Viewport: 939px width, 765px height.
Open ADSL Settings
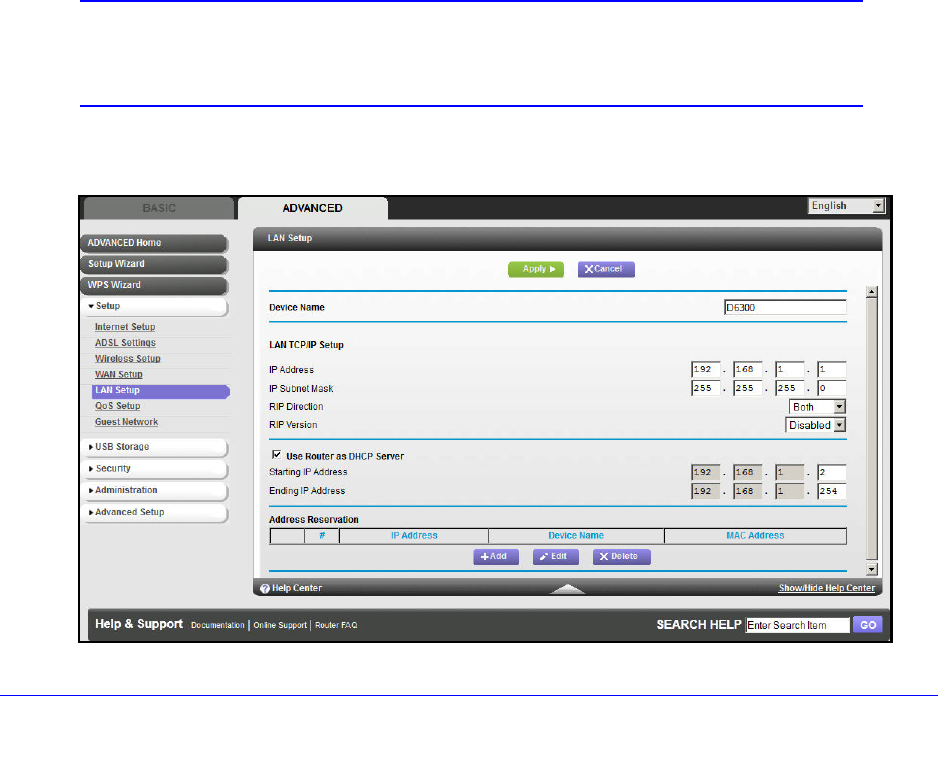pos(125,343)
